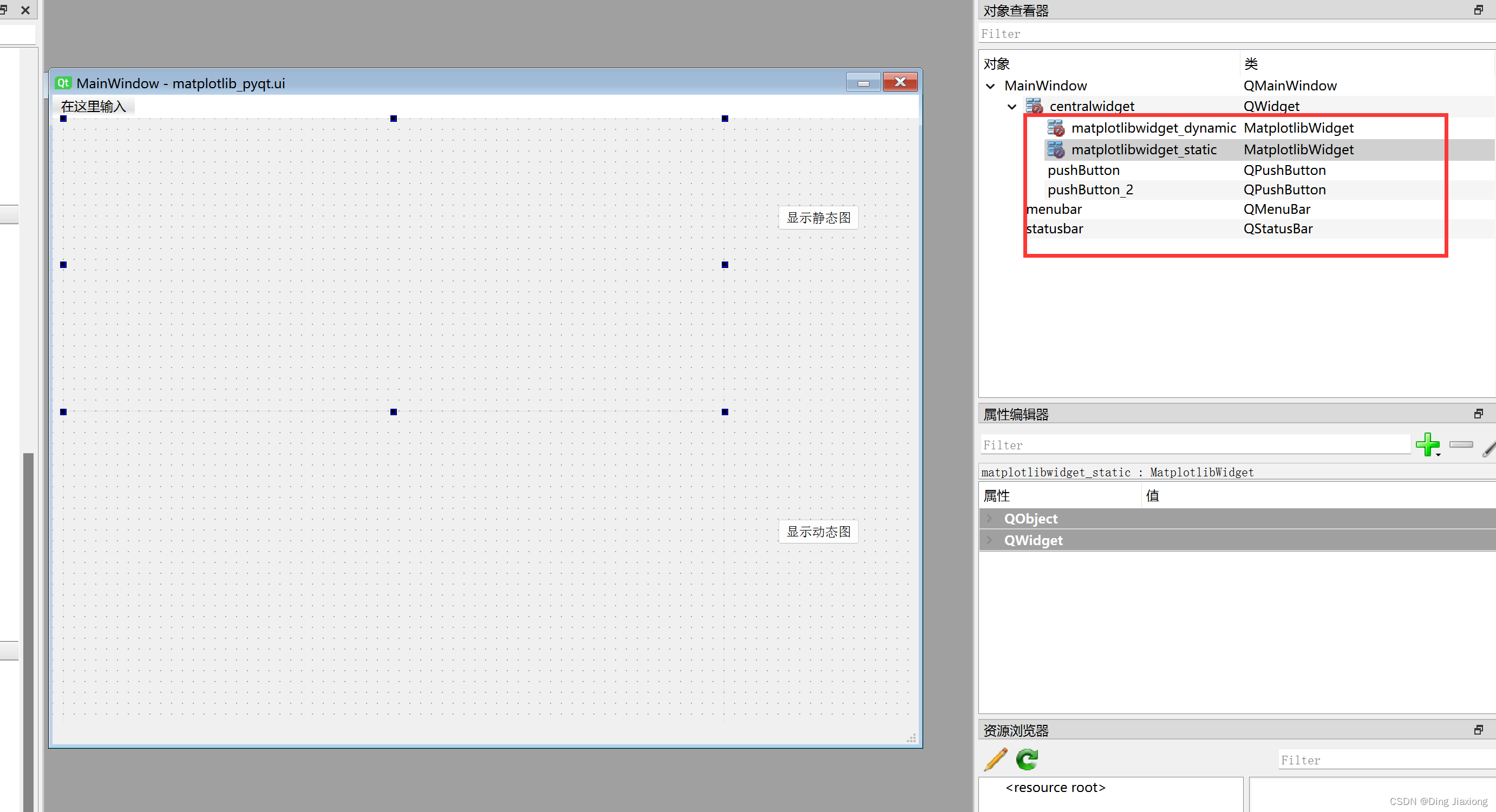This screenshot has height=812, width=1496.
Task: Click the matplotlibwidget_dynamic widget icon
Action: [1056, 128]
